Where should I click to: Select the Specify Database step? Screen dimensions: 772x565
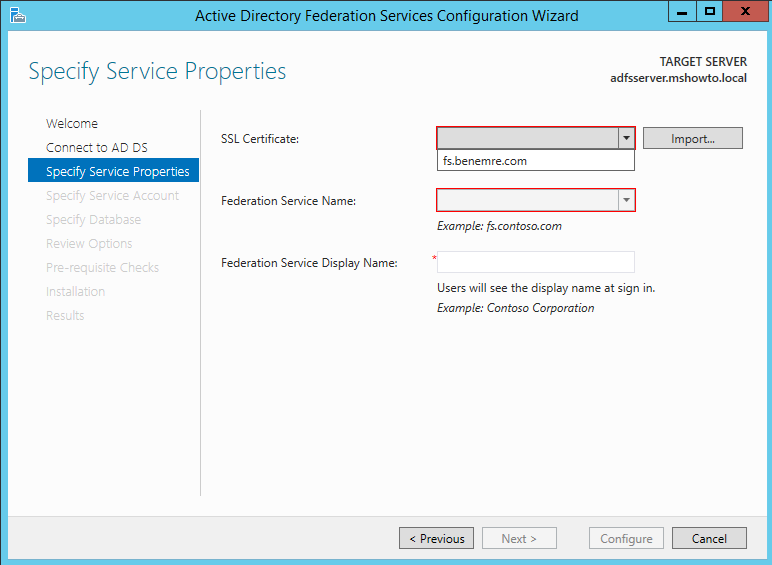coord(93,220)
